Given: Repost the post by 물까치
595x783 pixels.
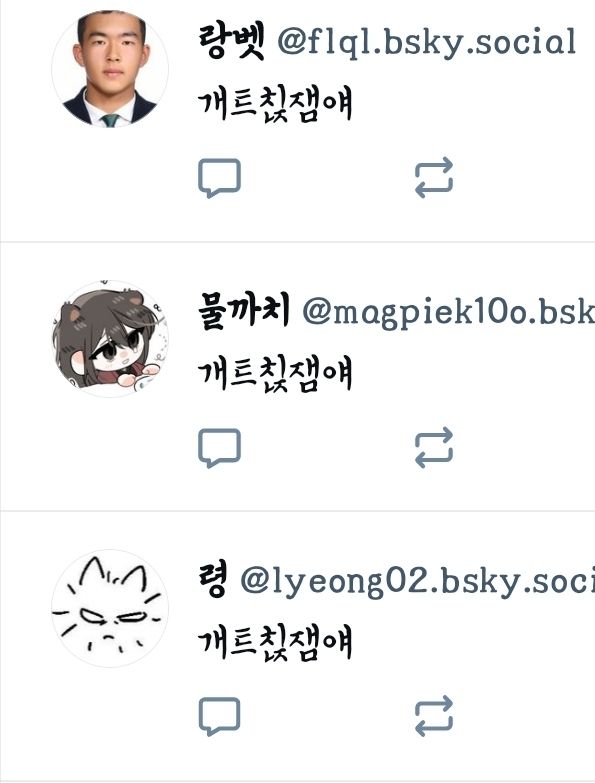Looking at the screenshot, I should click(x=434, y=447).
